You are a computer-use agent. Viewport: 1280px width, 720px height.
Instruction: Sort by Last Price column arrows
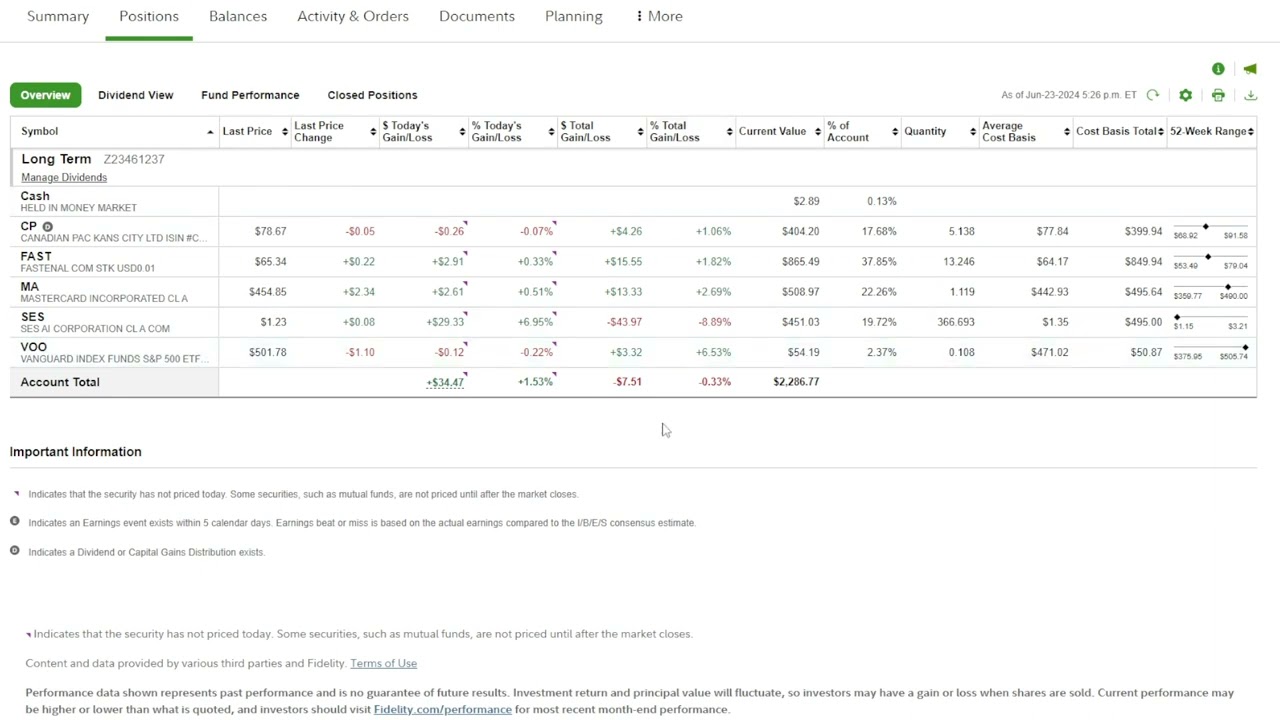285,132
